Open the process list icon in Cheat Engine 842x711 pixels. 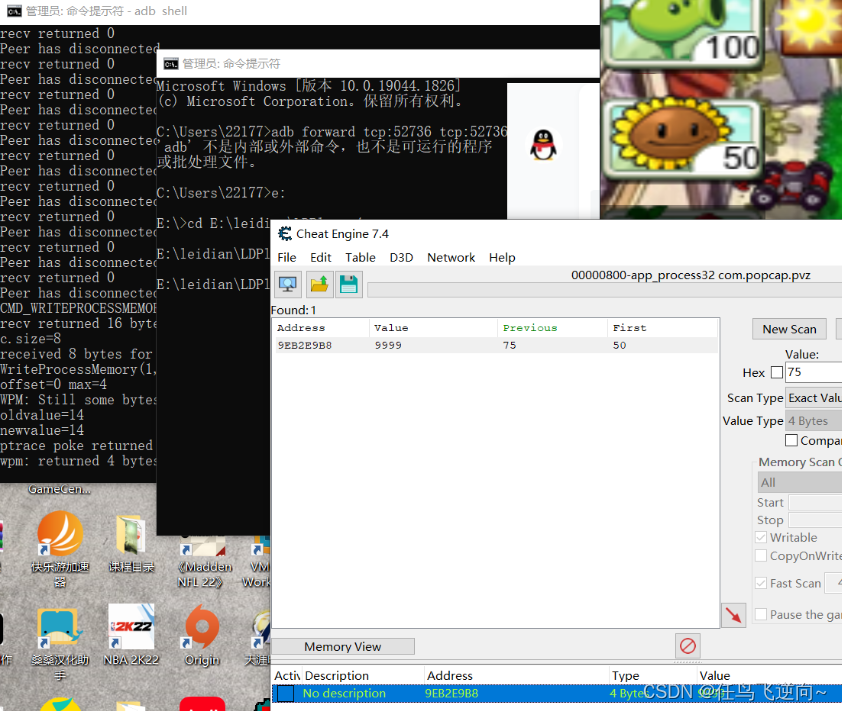tap(288, 285)
